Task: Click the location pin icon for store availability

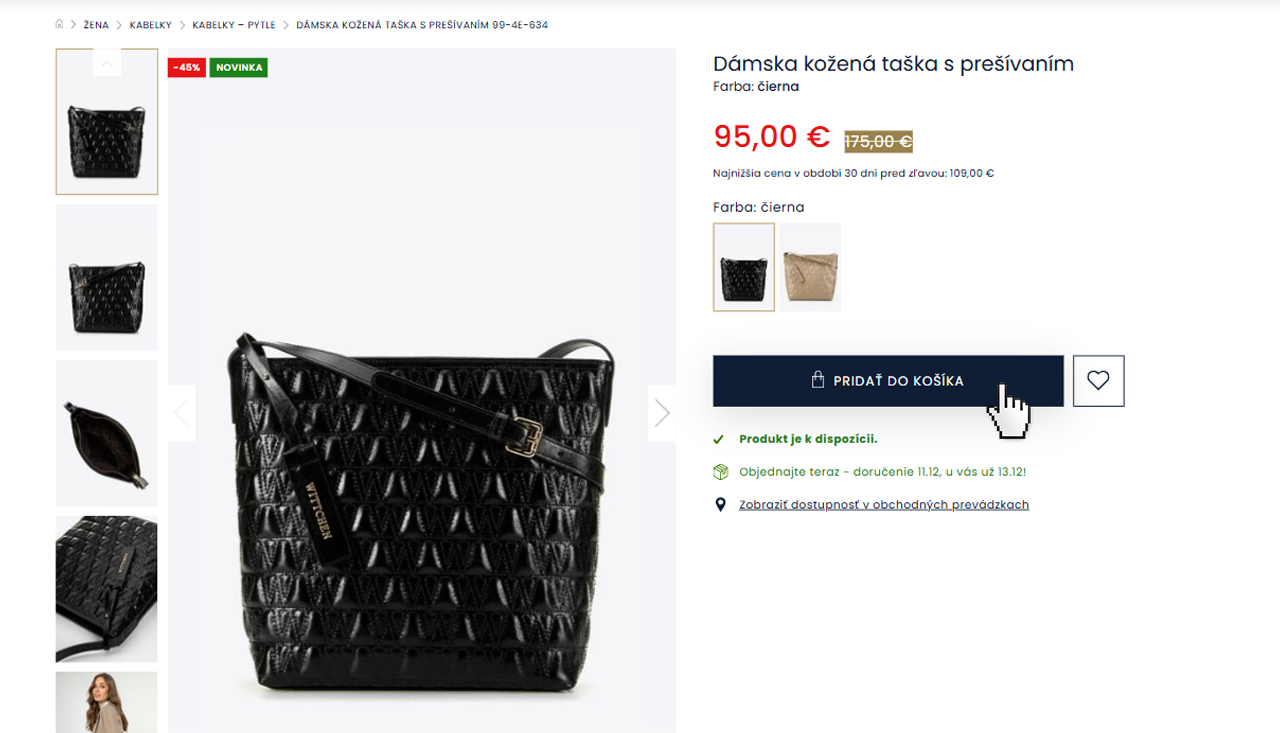Action: (720, 503)
